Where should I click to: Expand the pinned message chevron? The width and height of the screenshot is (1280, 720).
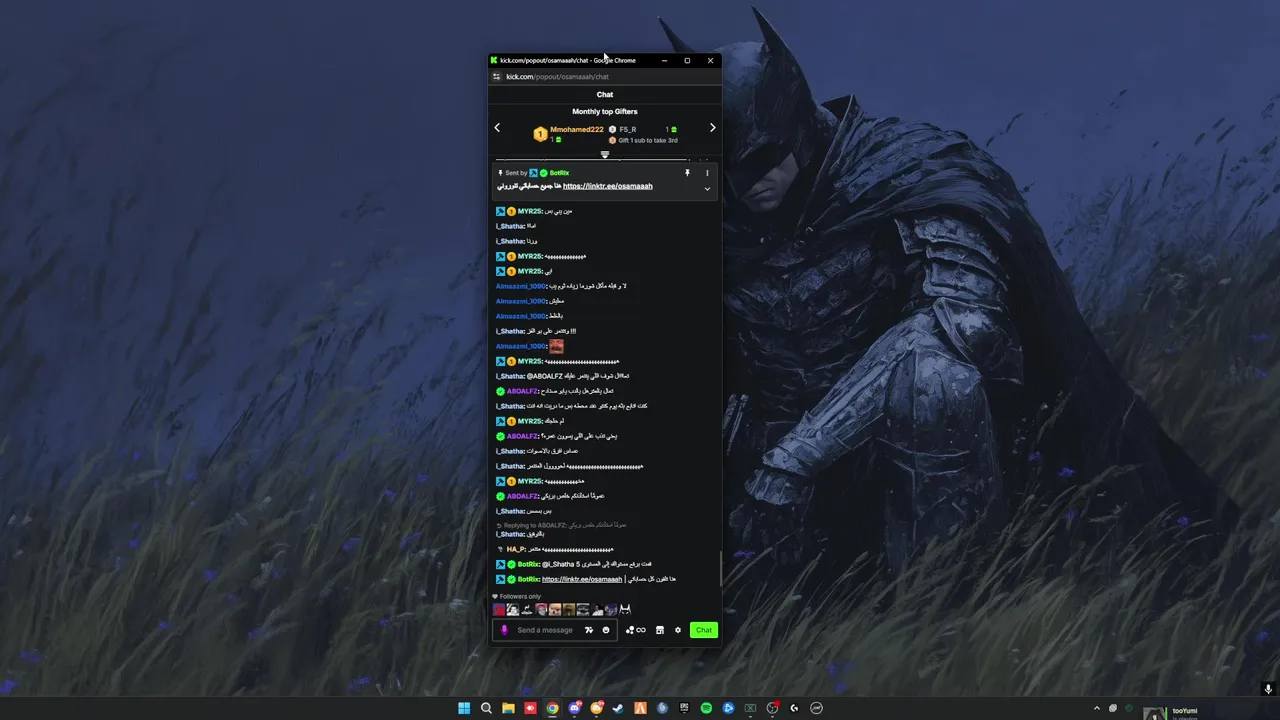pos(707,189)
